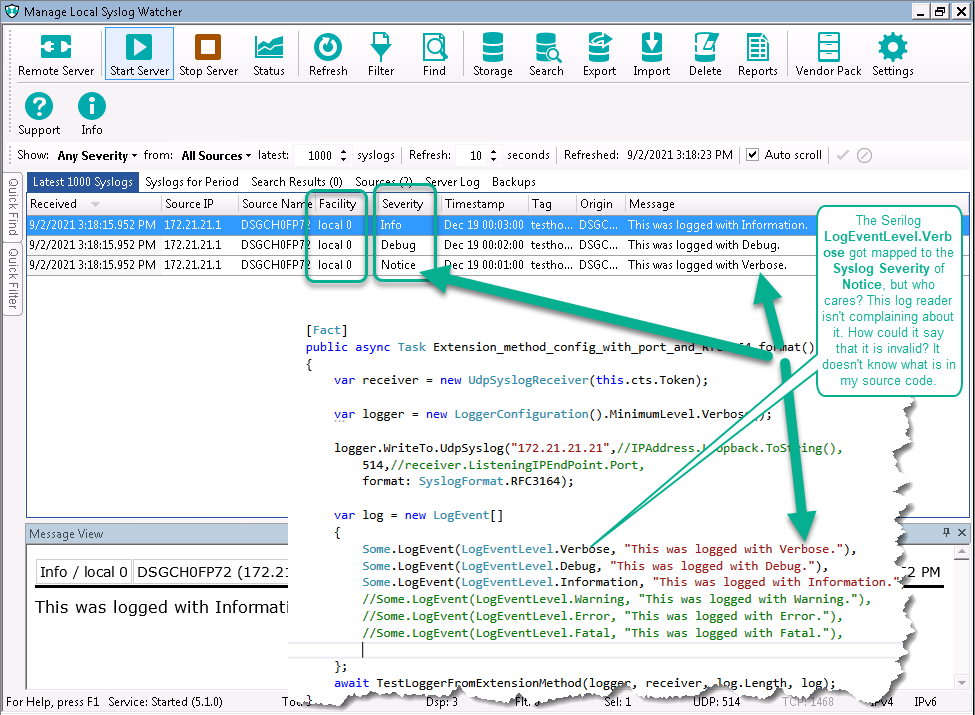Pin the Message View panel
This screenshot has height=715, width=975.
(x=946, y=533)
